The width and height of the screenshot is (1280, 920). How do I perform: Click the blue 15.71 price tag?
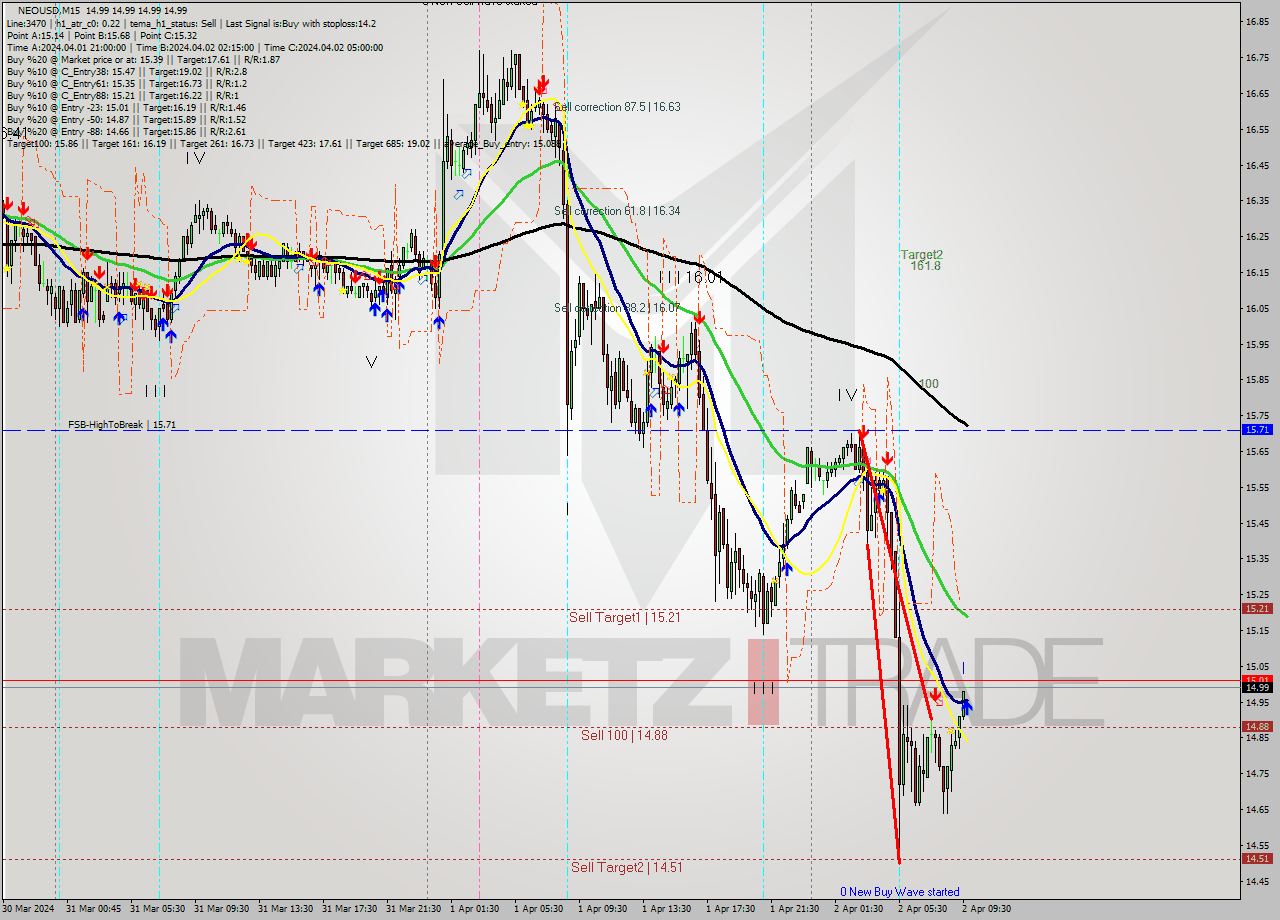[x=1257, y=429]
